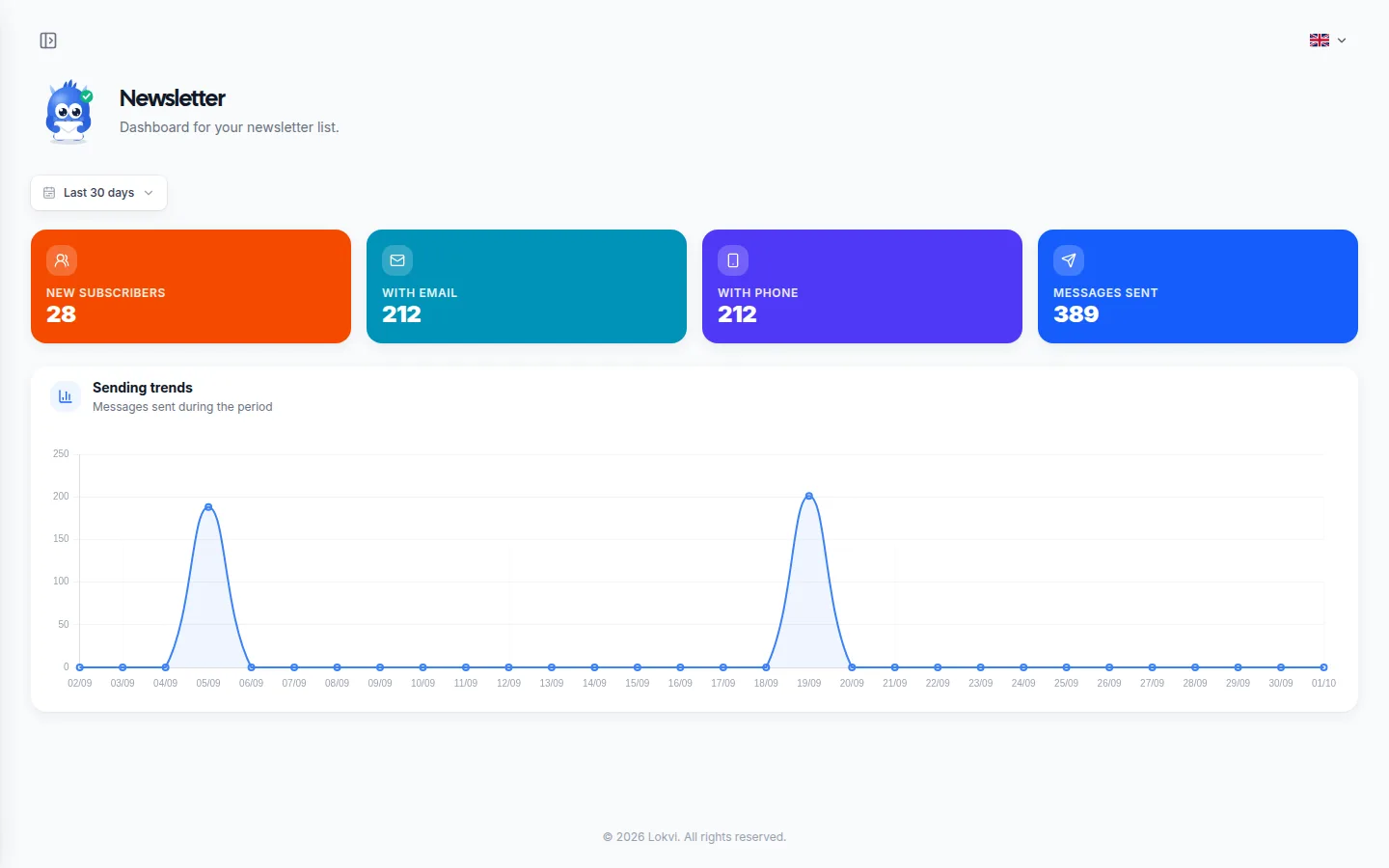This screenshot has width=1389, height=868.
Task: Click the calendar icon in period selector
Action: (49, 193)
